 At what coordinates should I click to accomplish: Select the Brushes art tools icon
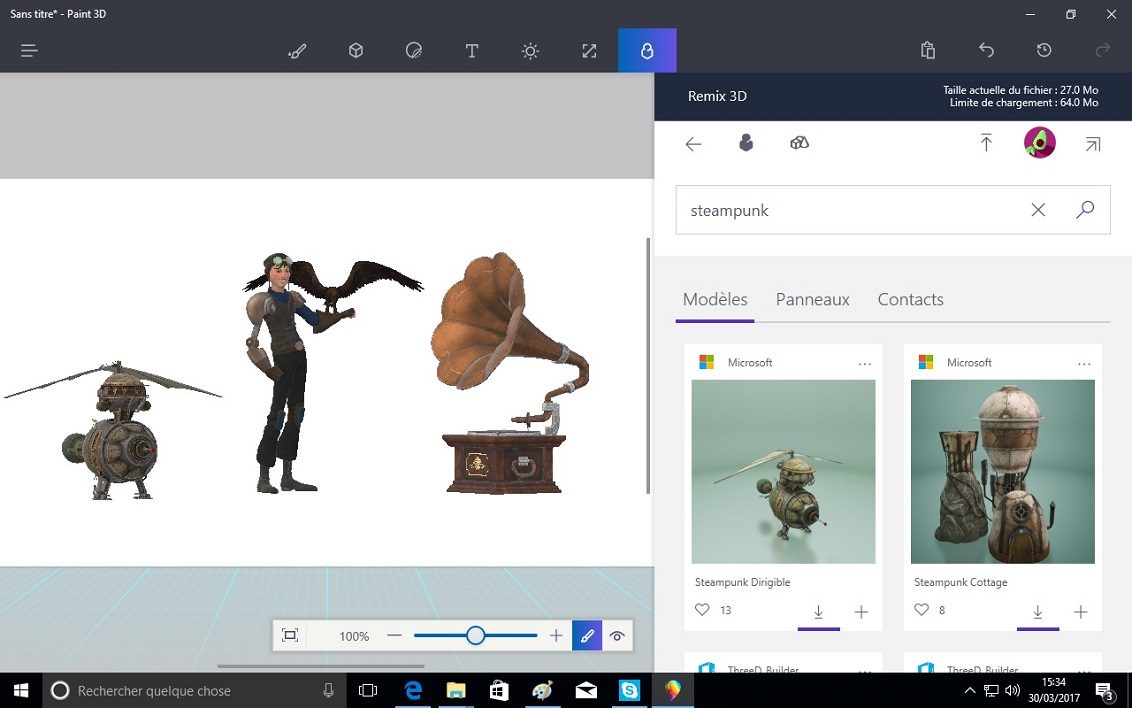coord(297,51)
